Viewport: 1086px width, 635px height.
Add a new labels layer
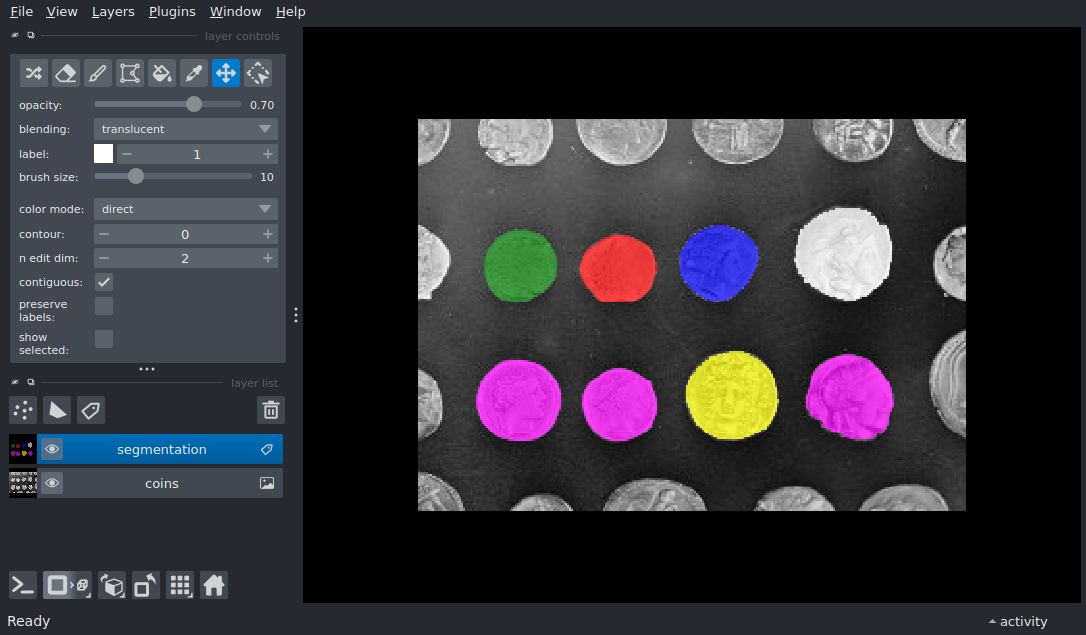coord(90,410)
